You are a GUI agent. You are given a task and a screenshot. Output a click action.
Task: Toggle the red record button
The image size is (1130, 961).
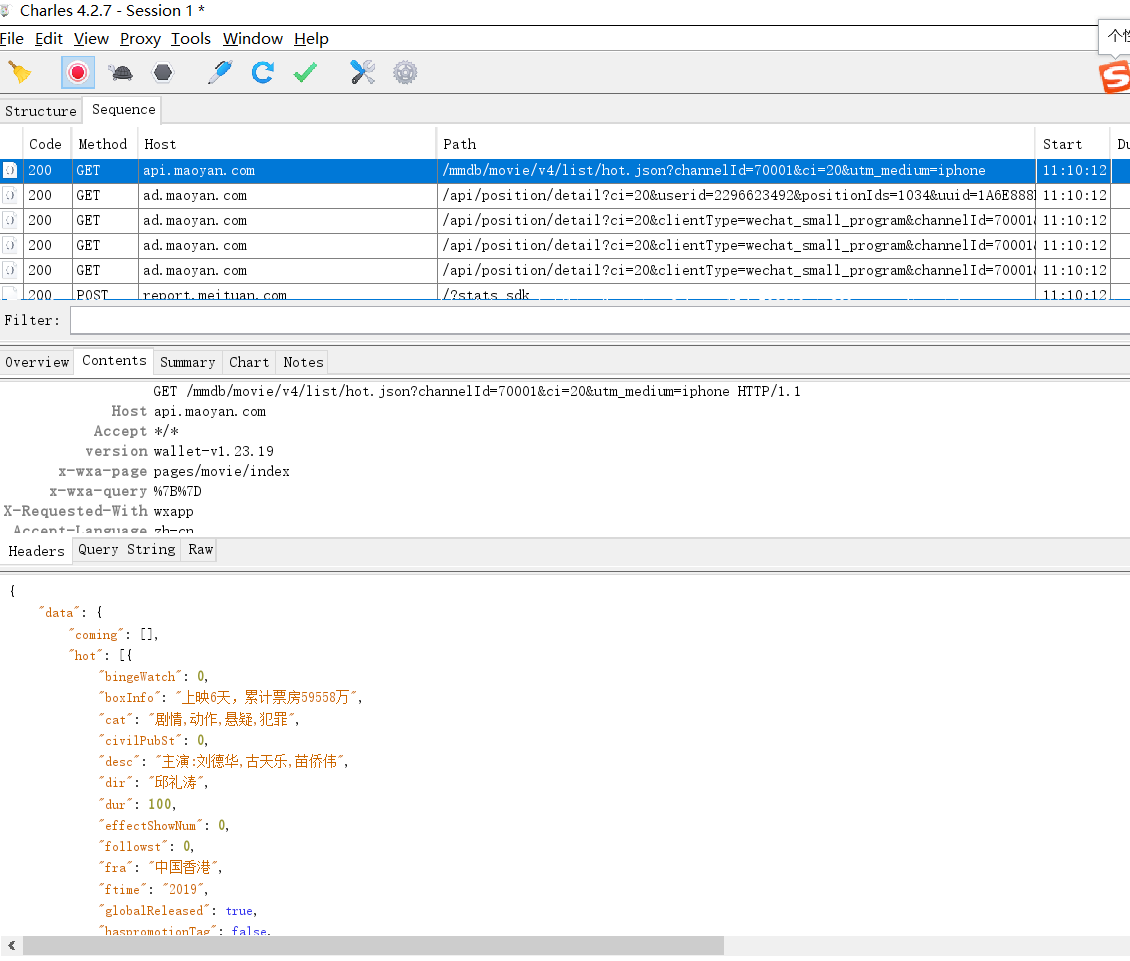click(x=78, y=72)
